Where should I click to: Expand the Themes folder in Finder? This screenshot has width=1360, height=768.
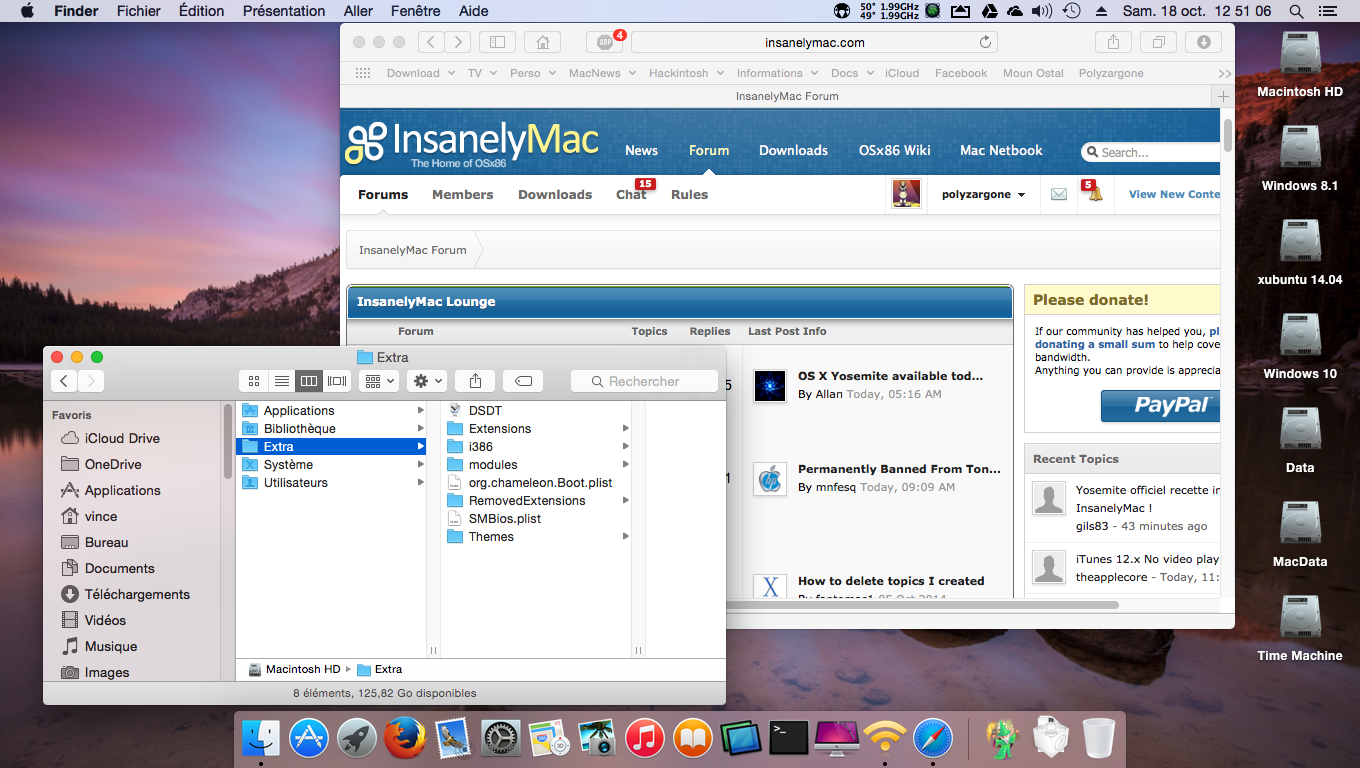click(x=626, y=537)
